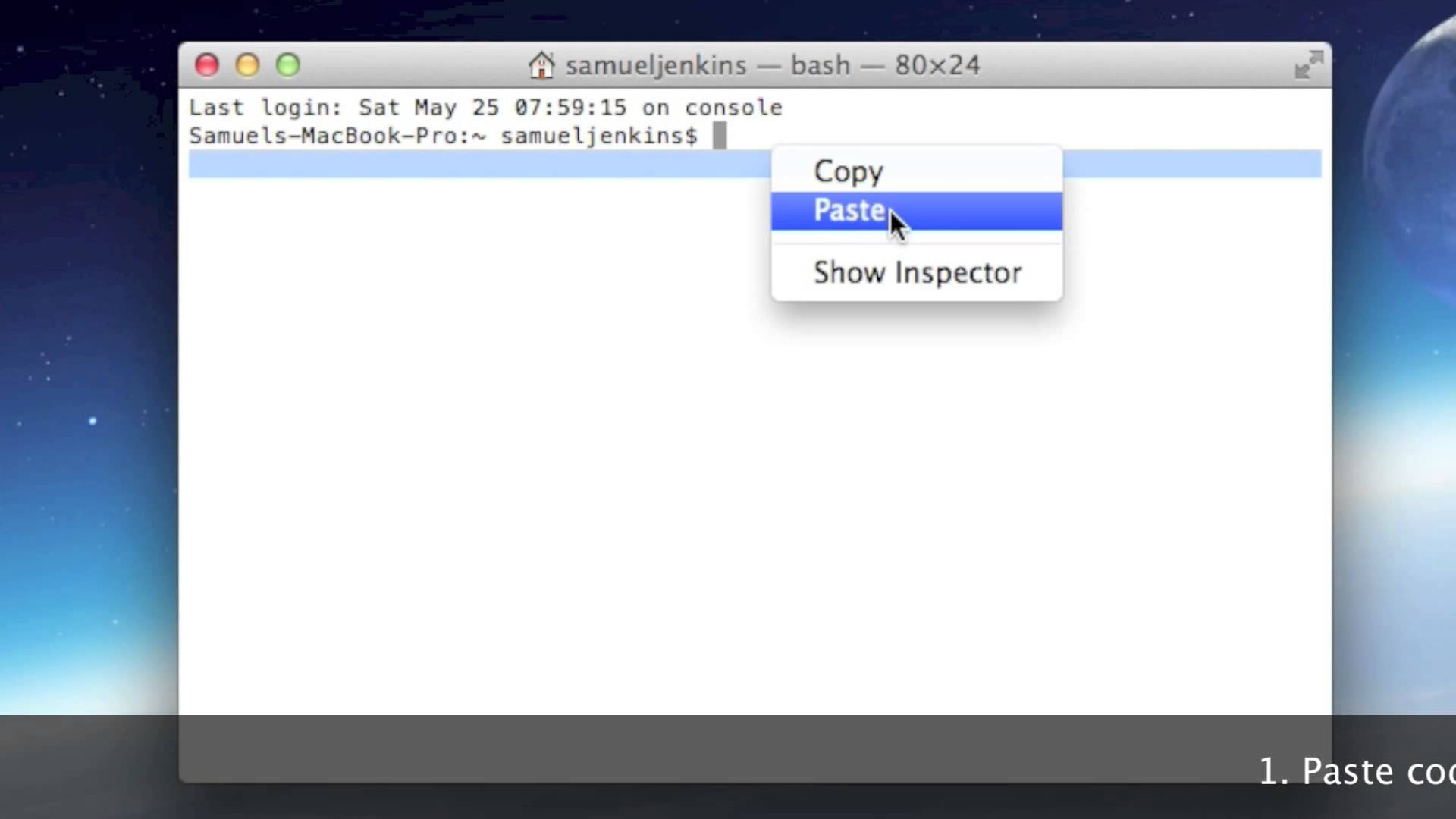Click the samueljenkins — bash — 80×24 title

tap(772, 65)
